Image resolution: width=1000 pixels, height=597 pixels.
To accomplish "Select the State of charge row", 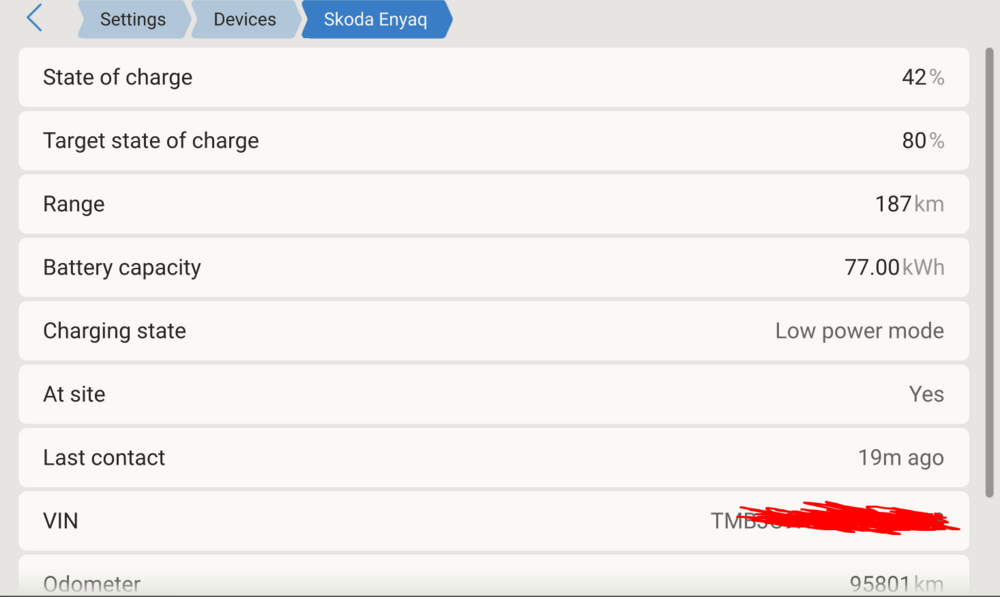I will 494,77.
